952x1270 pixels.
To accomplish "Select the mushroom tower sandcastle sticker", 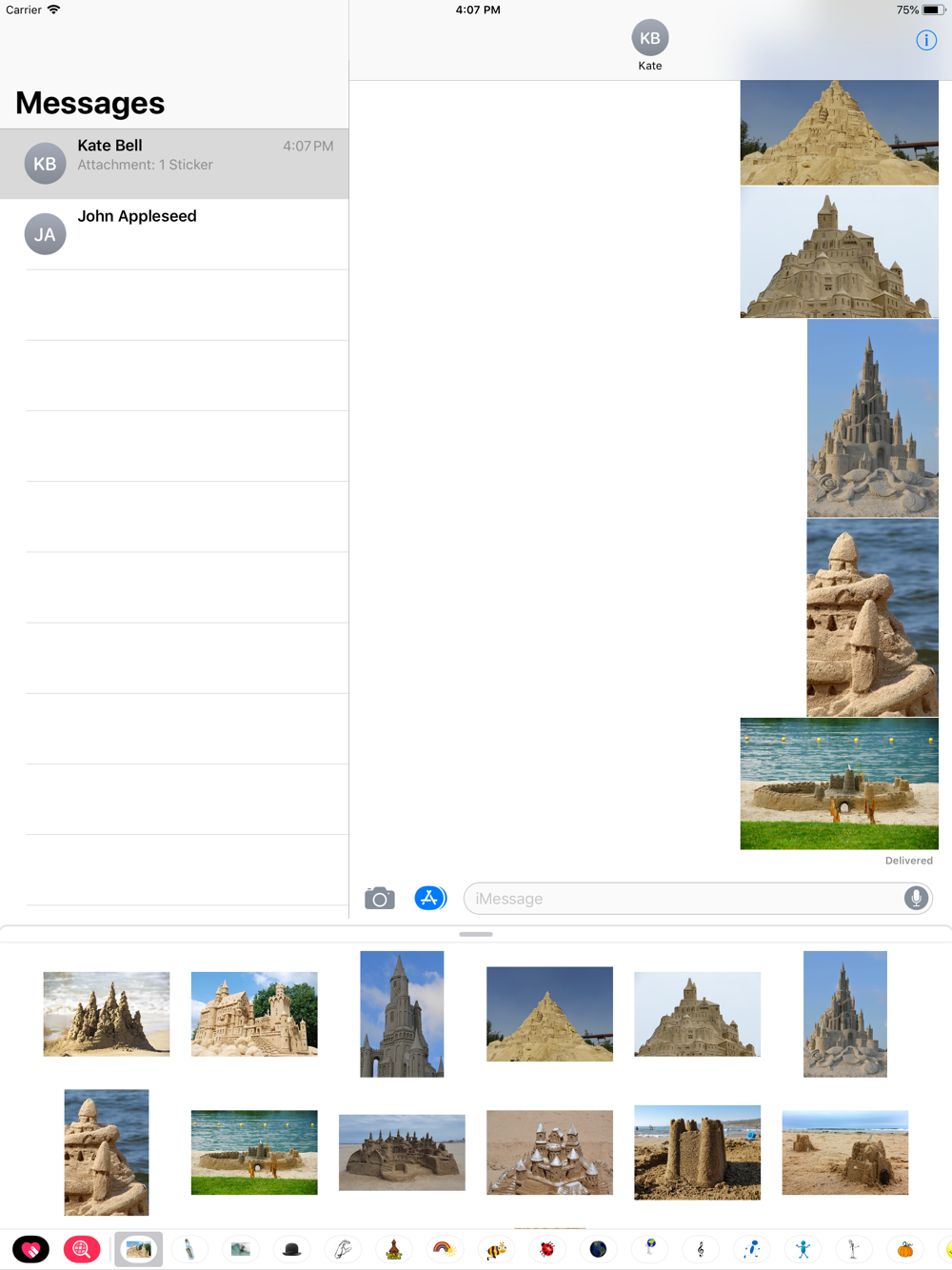I will tap(107, 1152).
